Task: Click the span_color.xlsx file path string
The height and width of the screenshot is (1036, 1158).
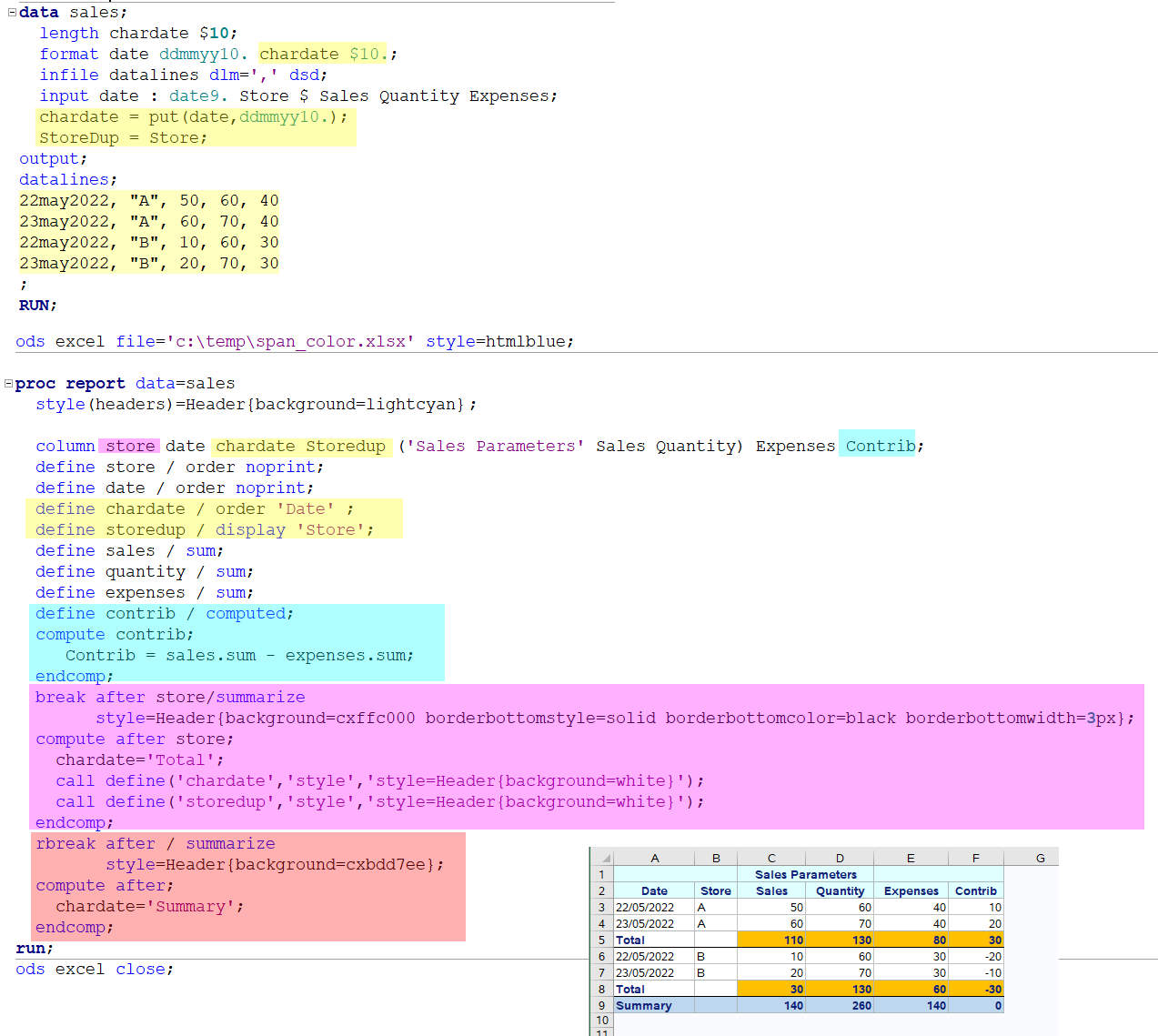Action: coord(289,342)
